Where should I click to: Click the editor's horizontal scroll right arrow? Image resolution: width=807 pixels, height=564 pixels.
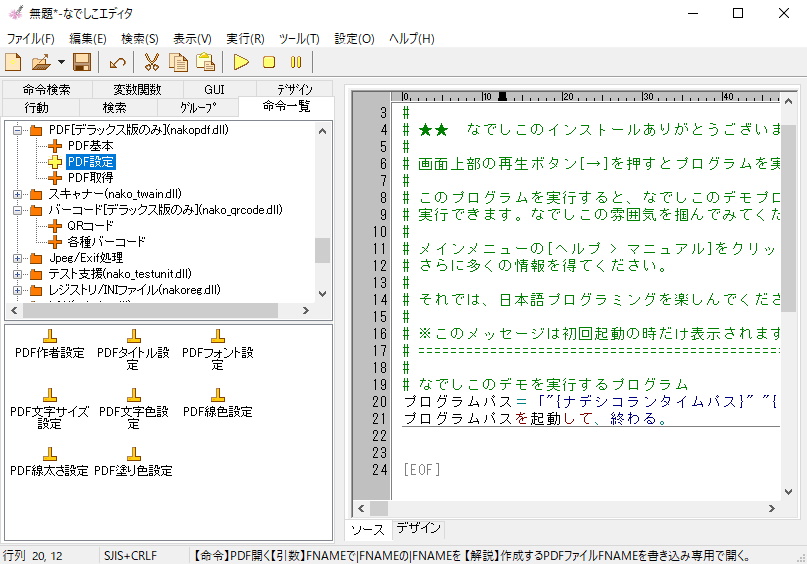click(x=771, y=508)
